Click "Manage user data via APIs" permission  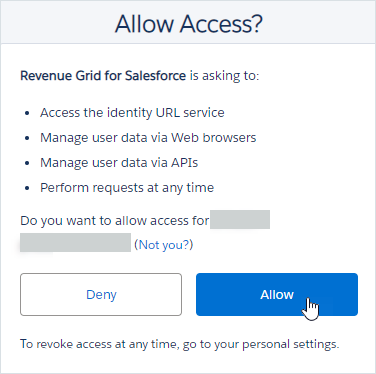[x=119, y=163]
